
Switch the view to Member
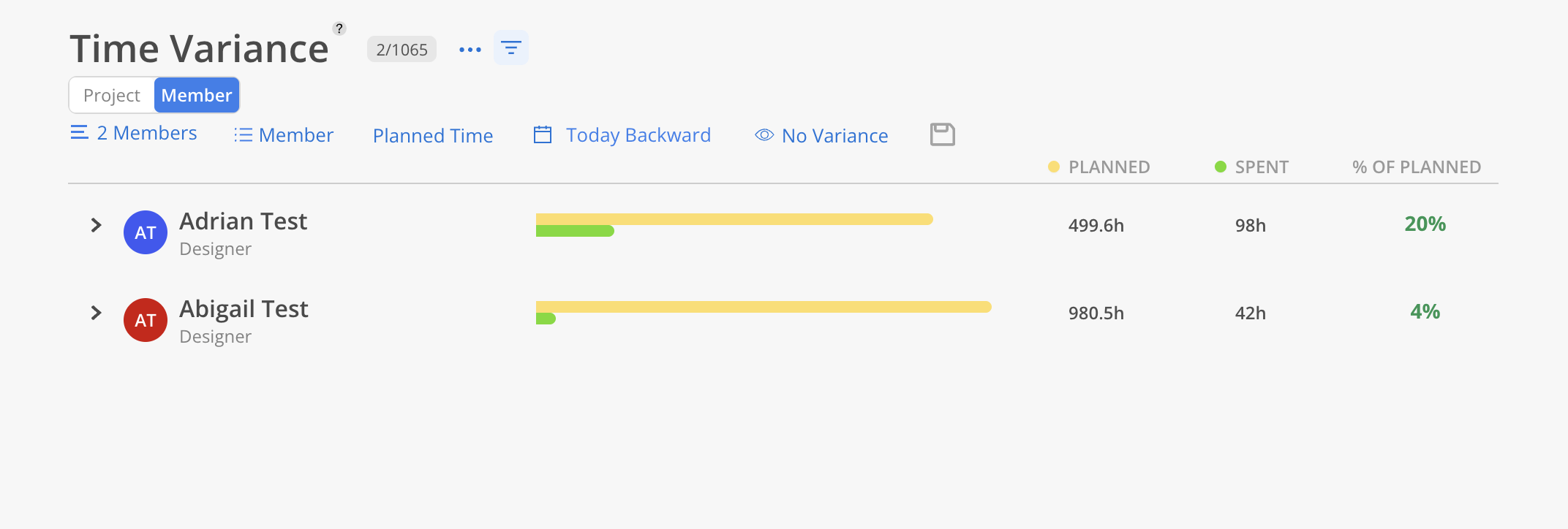coord(197,95)
